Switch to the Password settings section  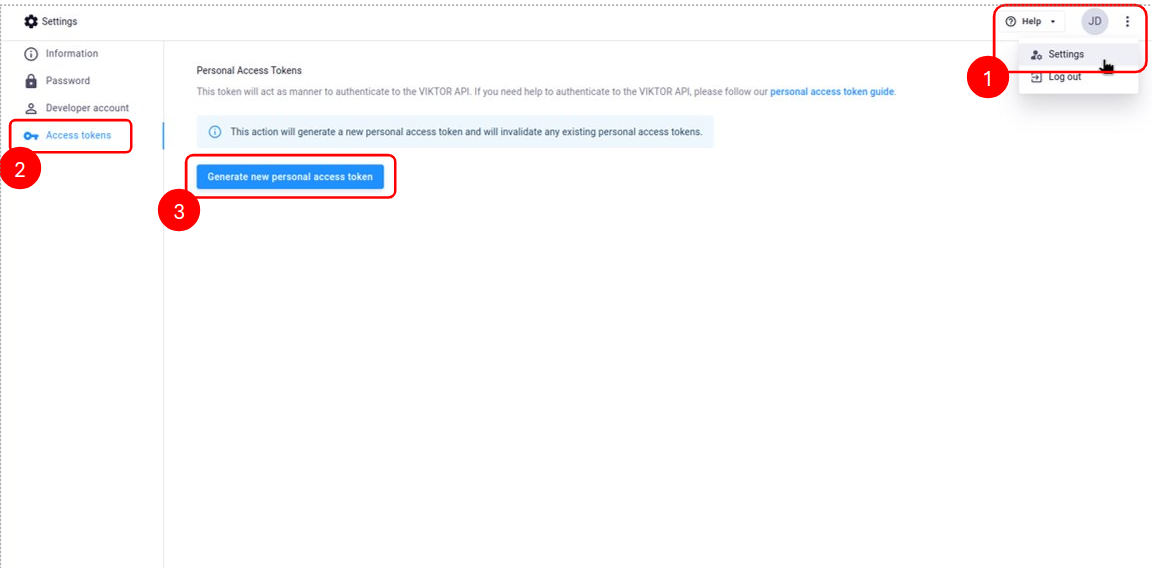(68, 81)
